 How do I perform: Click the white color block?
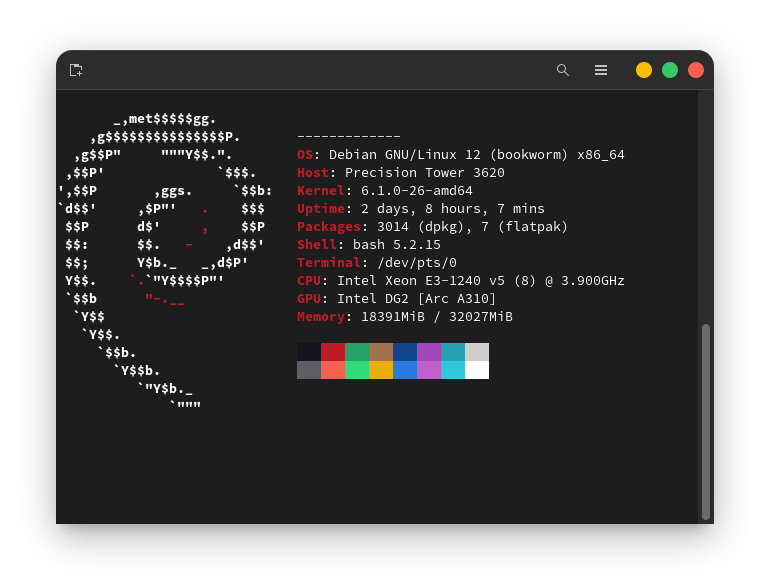point(477,370)
